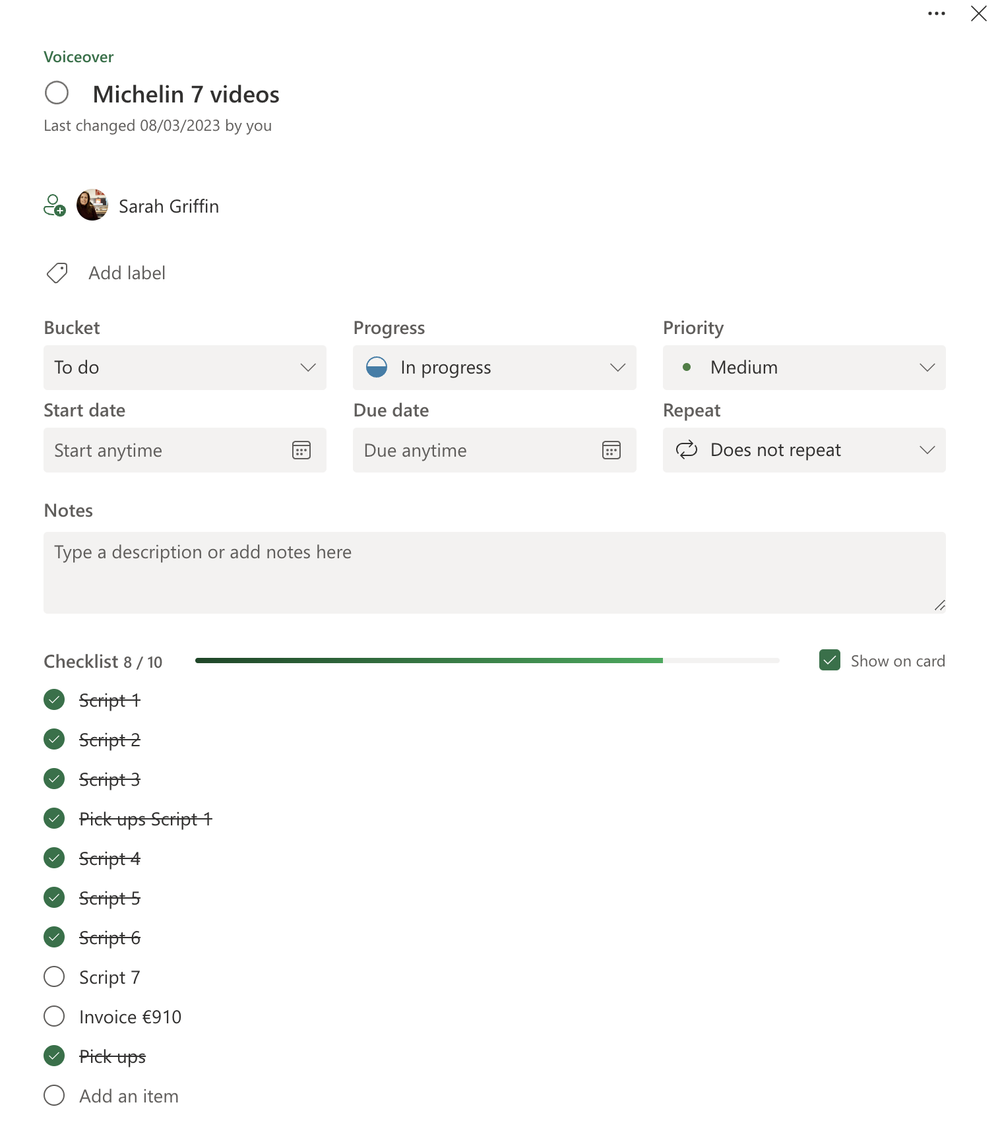Screen dimensions: 1000x1135
Task: Click the label tag icon
Action: pos(57,273)
